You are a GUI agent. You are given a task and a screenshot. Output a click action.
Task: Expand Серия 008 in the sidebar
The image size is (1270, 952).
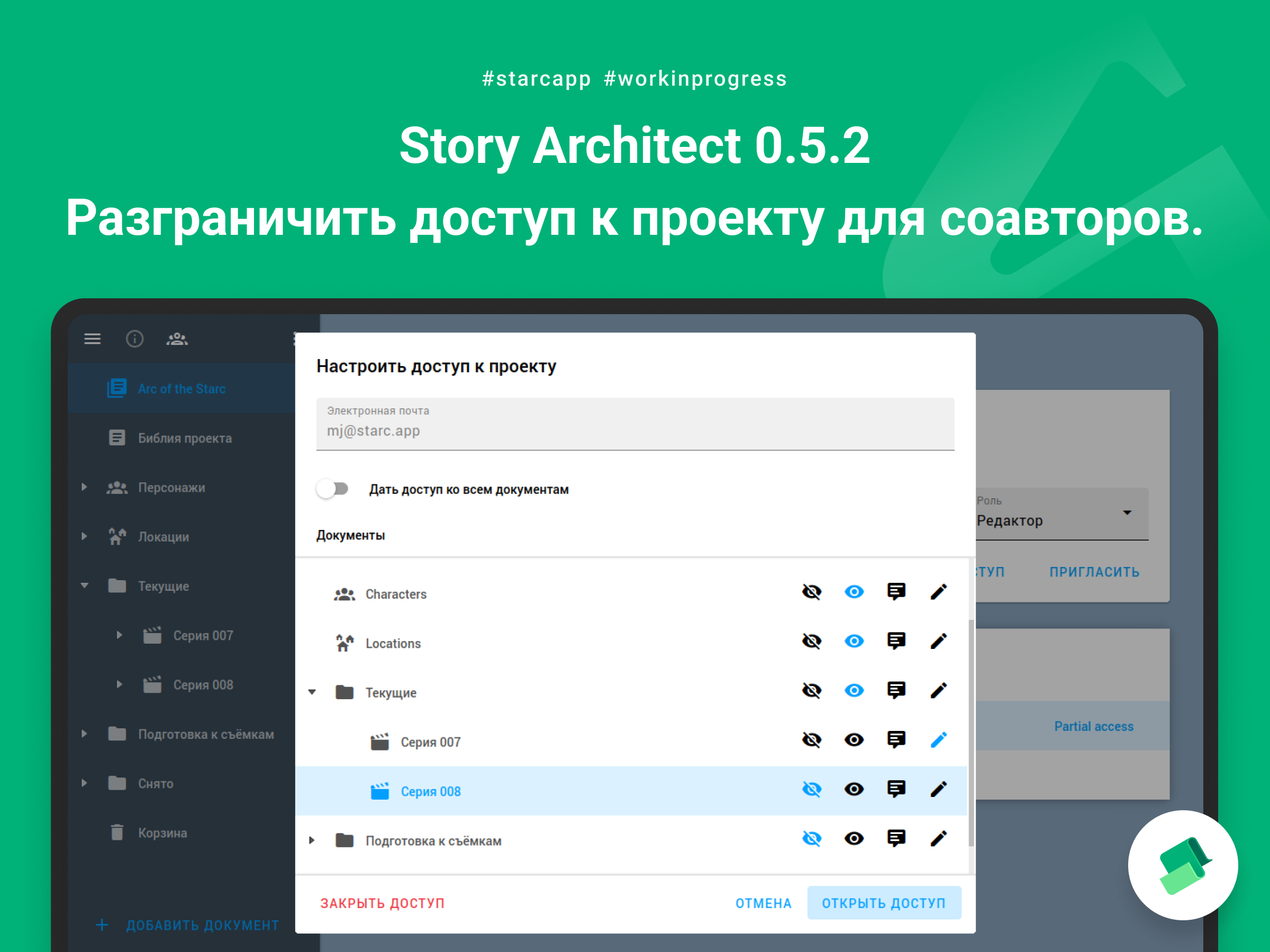point(120,684)
